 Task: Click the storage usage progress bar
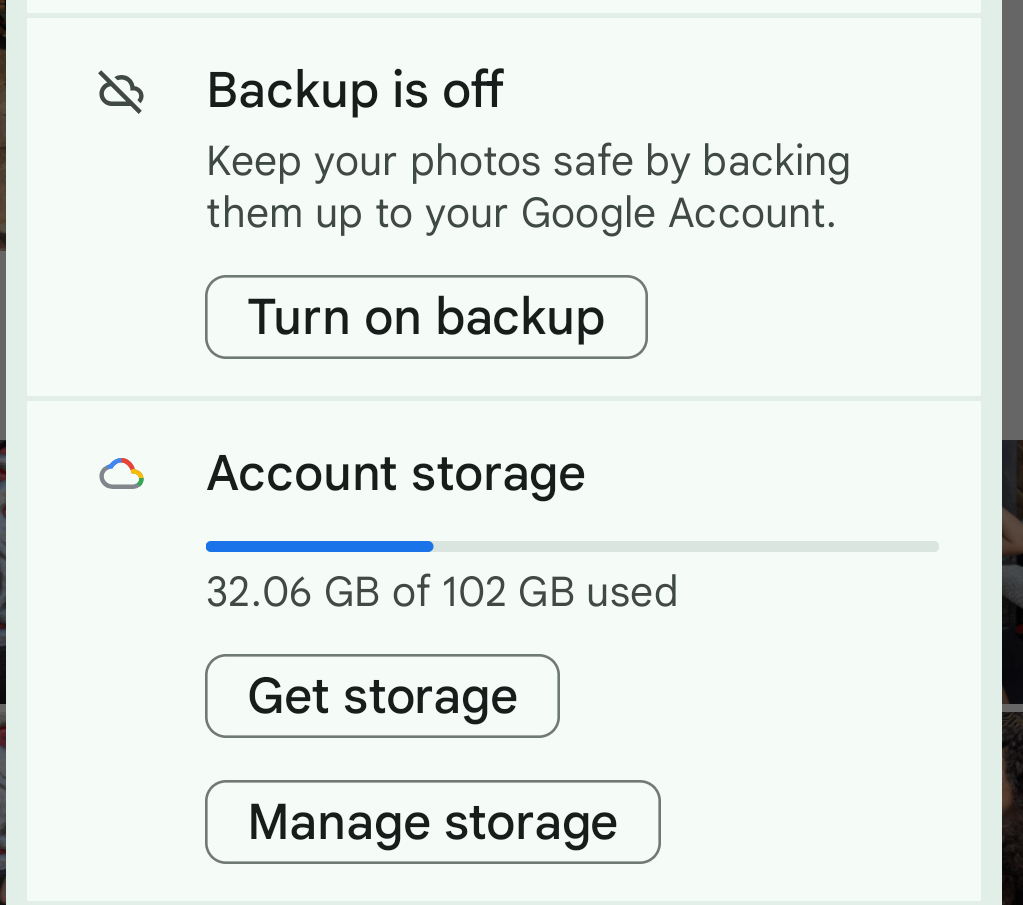coord(572,546)
